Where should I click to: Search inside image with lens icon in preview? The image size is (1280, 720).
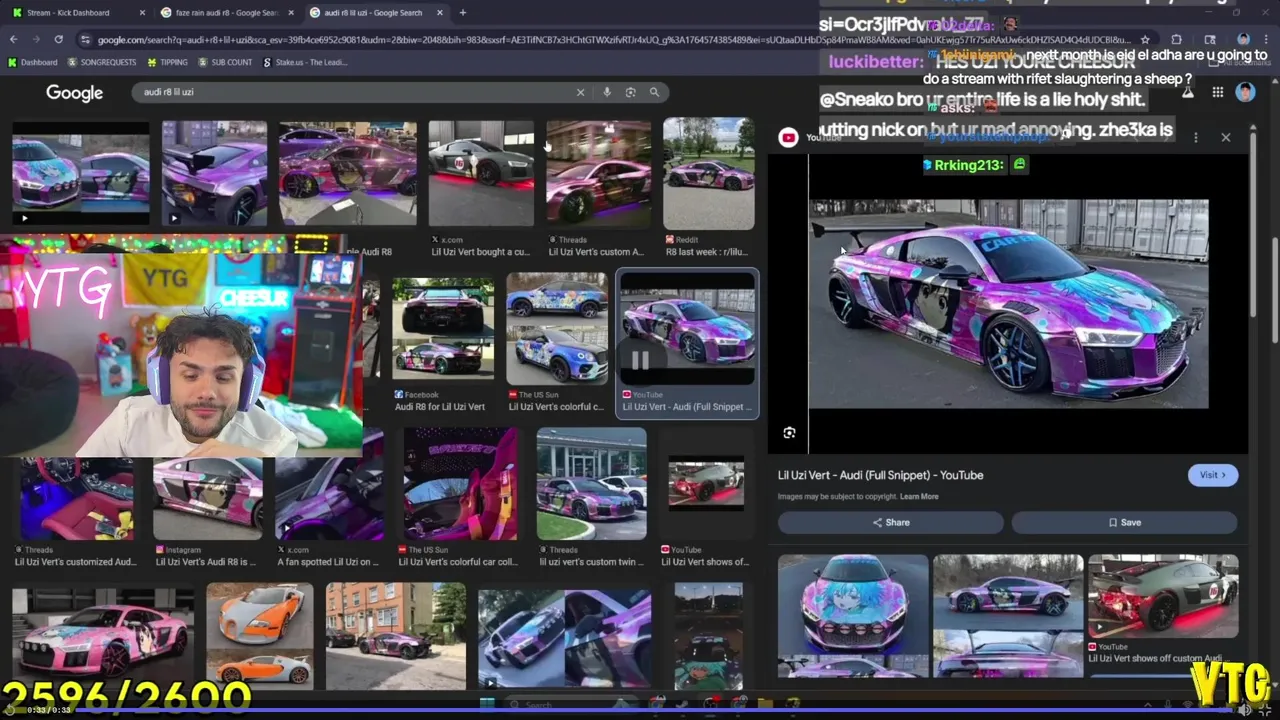(x=789, y=433)
